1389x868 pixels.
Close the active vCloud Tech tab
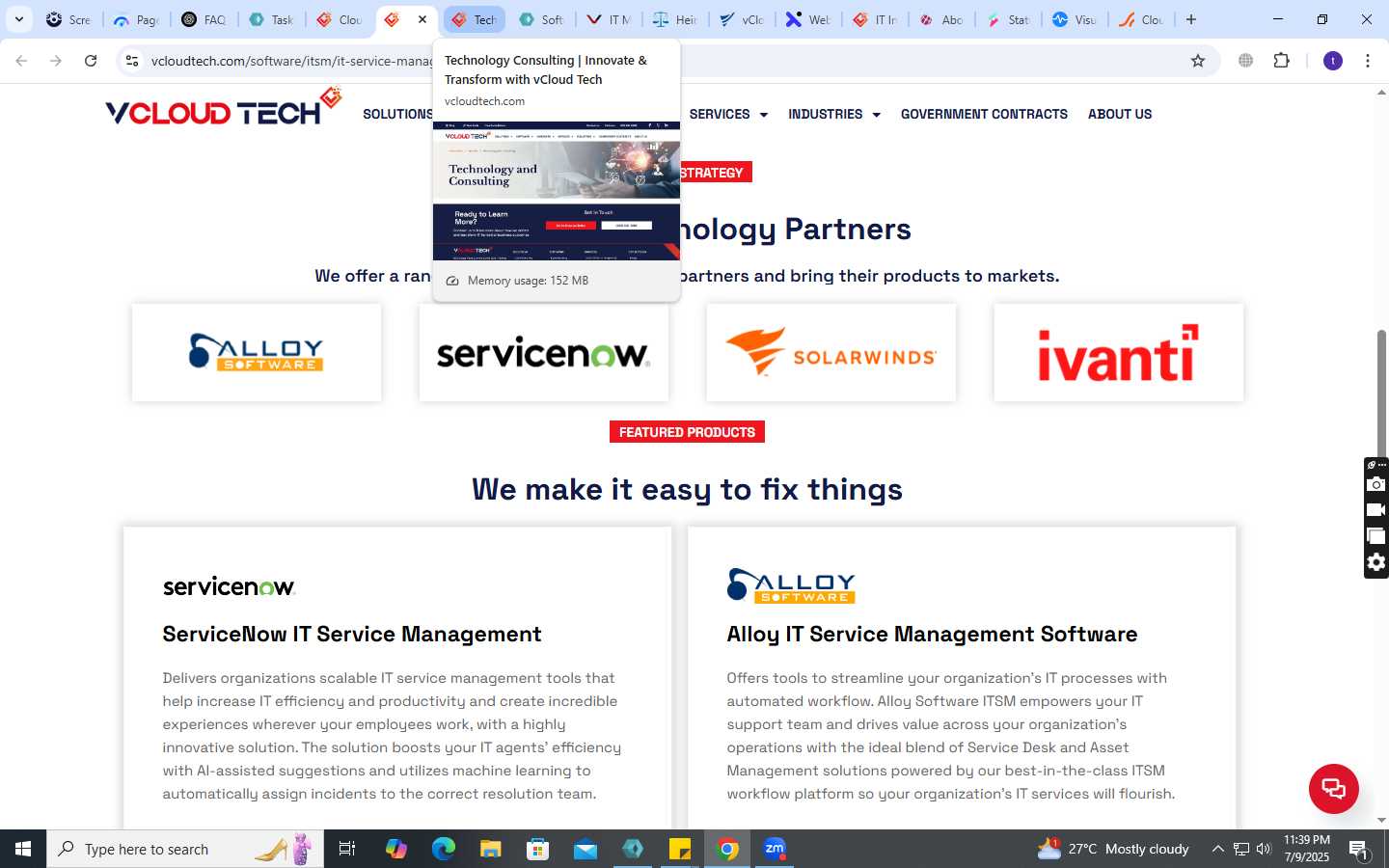click(x=422, y=19)
